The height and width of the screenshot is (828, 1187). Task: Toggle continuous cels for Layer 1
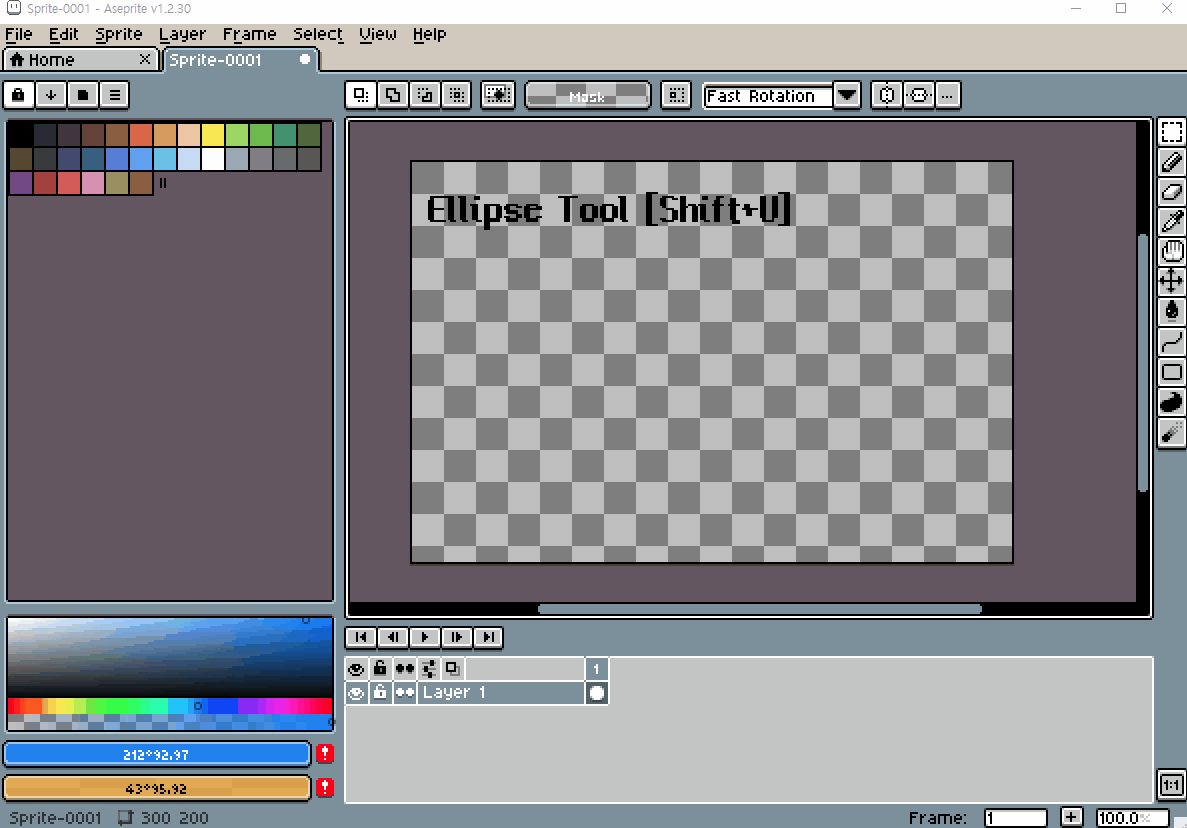pos(405,693)
